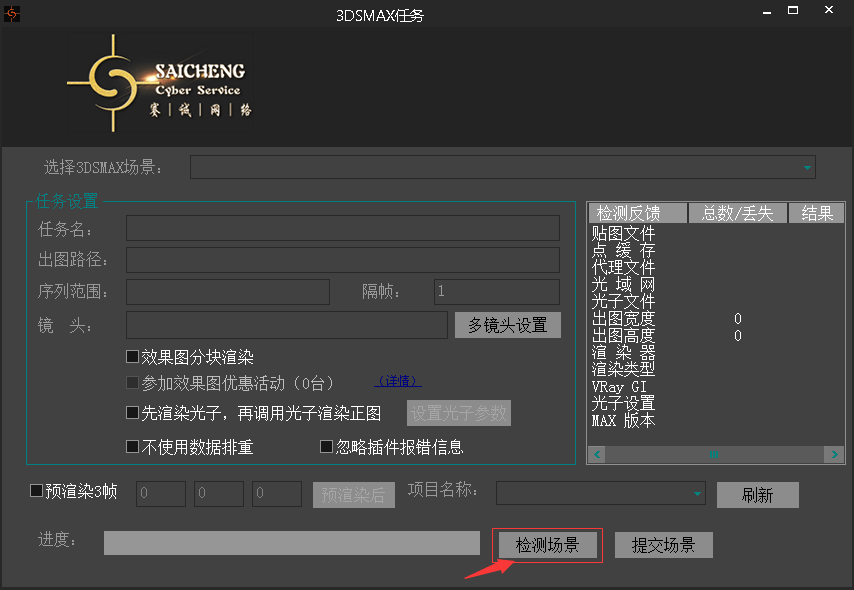
Task: Click the 提交场景 button
Action: tap(663, 545)
